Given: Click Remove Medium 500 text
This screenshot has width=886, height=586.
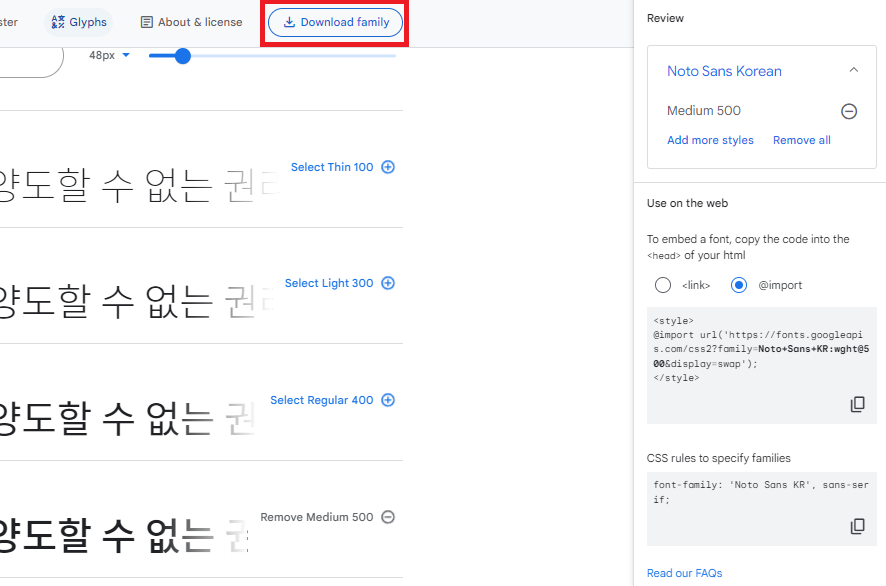Looking at the screenshot, I should point(316,517).
